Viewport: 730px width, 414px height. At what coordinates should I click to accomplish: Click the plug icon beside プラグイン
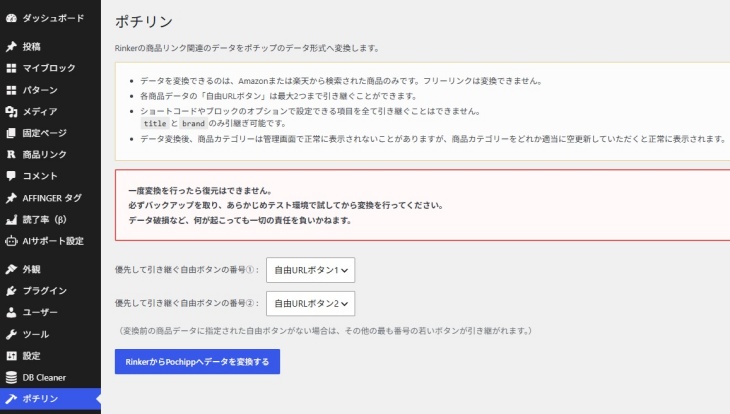[x=11, y=291]
